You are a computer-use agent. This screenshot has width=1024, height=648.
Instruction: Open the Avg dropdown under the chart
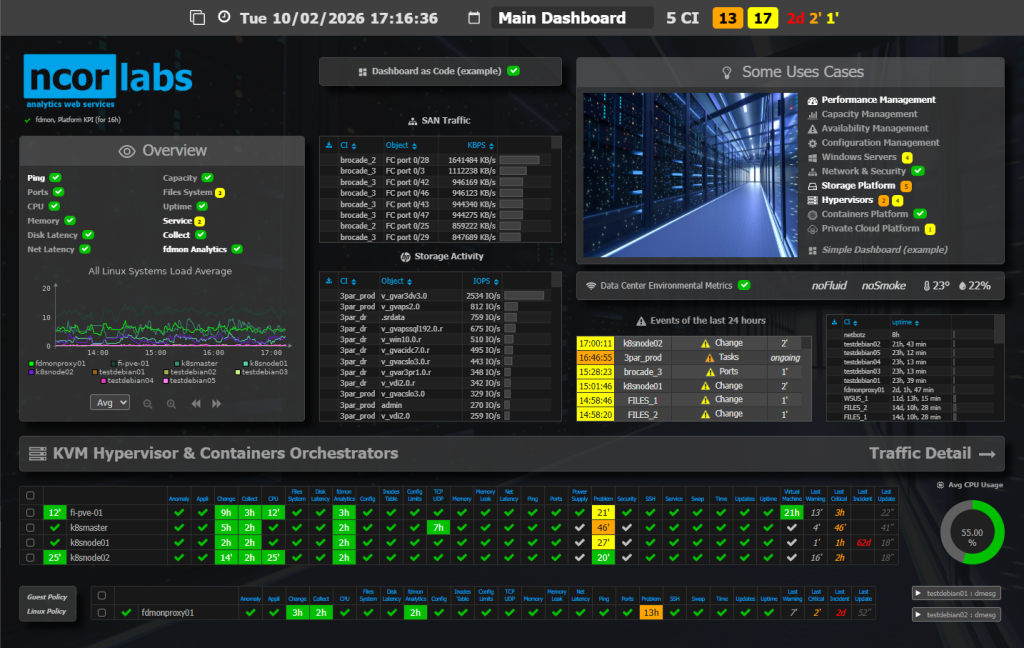[x=110, y=402]
